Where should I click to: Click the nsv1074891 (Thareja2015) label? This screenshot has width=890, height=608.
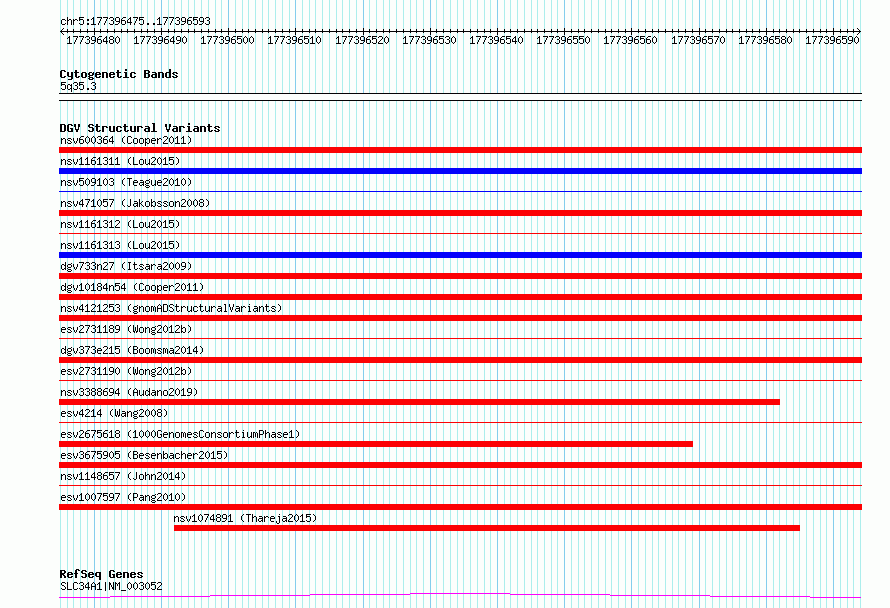245,518
